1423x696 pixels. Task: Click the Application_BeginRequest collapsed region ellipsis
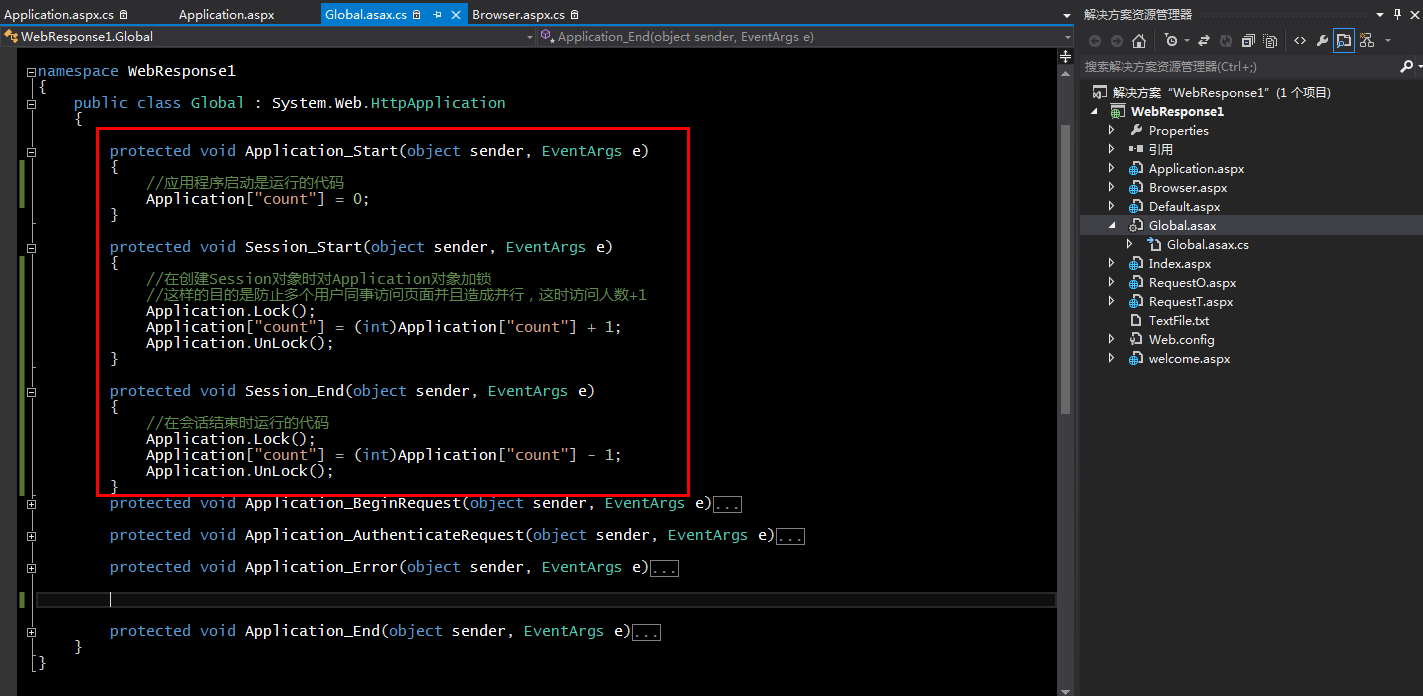[x=727, y=503]
